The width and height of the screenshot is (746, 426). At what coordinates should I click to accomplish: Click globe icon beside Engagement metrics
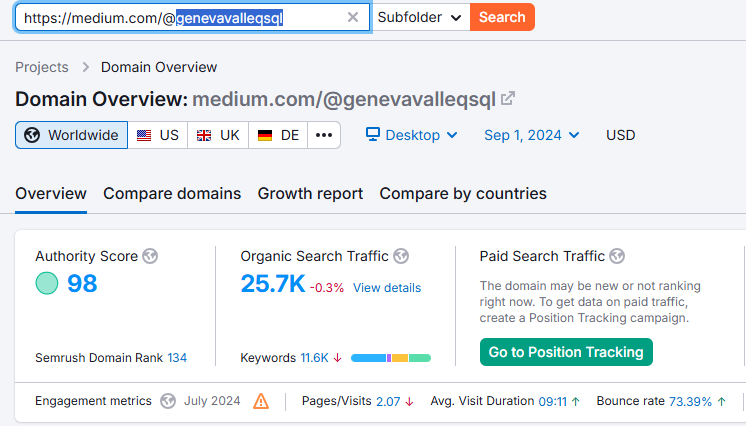[x=167, y=401]
